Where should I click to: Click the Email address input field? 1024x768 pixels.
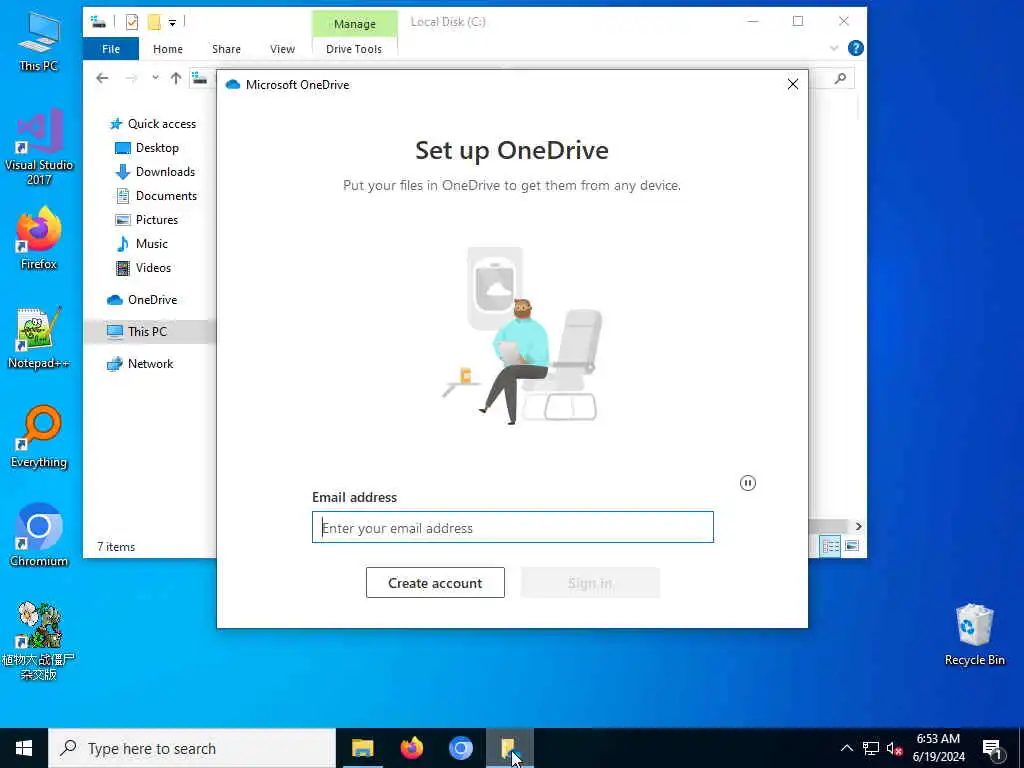(x=513, y=527)
